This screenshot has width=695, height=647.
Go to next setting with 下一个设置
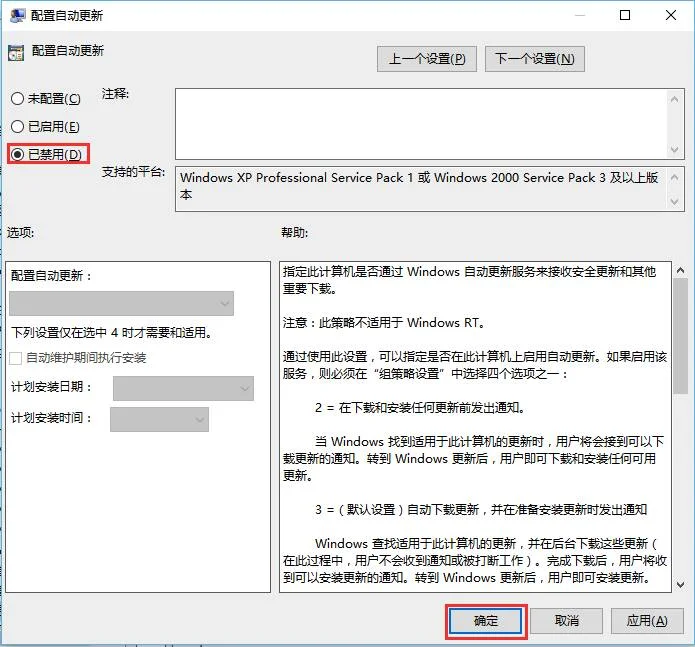tap(534, 59)
